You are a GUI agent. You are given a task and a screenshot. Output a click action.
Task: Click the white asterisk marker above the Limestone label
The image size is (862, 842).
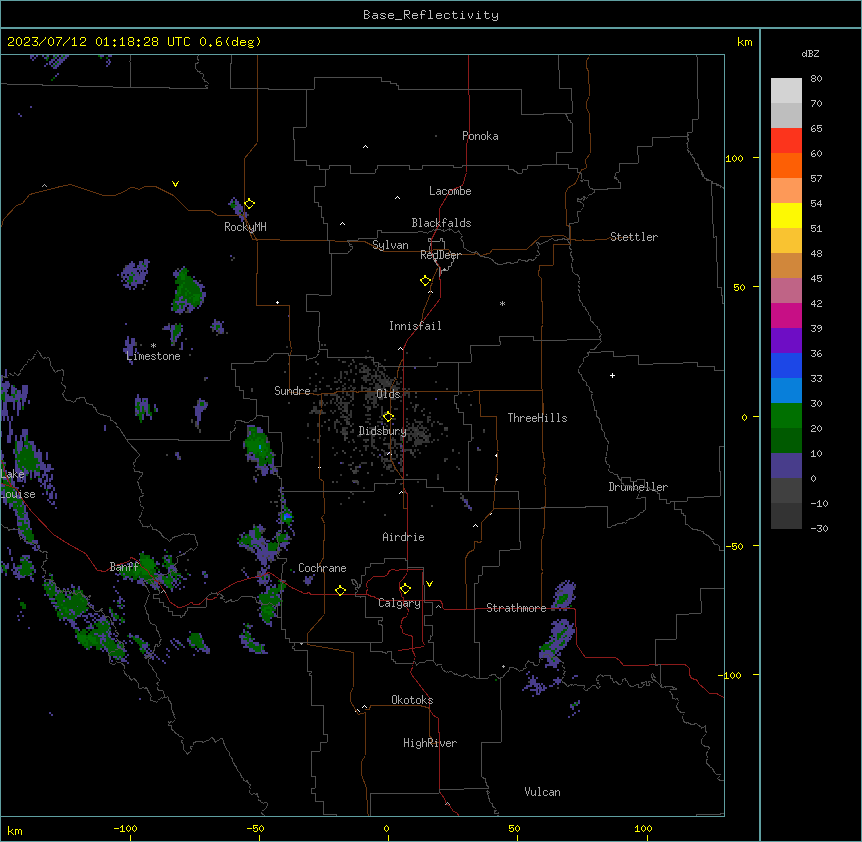[x=153, y=346]
